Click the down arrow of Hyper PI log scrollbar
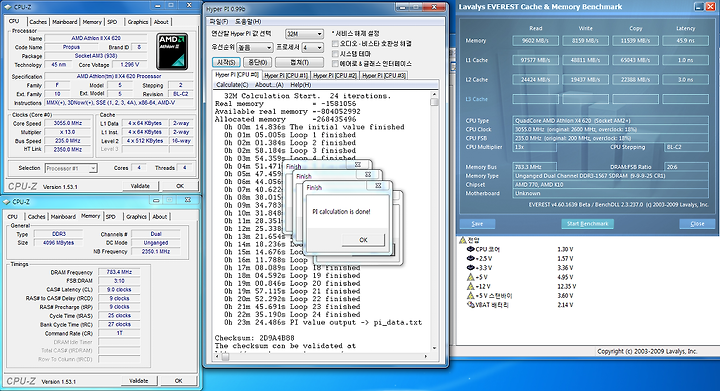Viewport: 720px width, 391px height. (434, 348)
